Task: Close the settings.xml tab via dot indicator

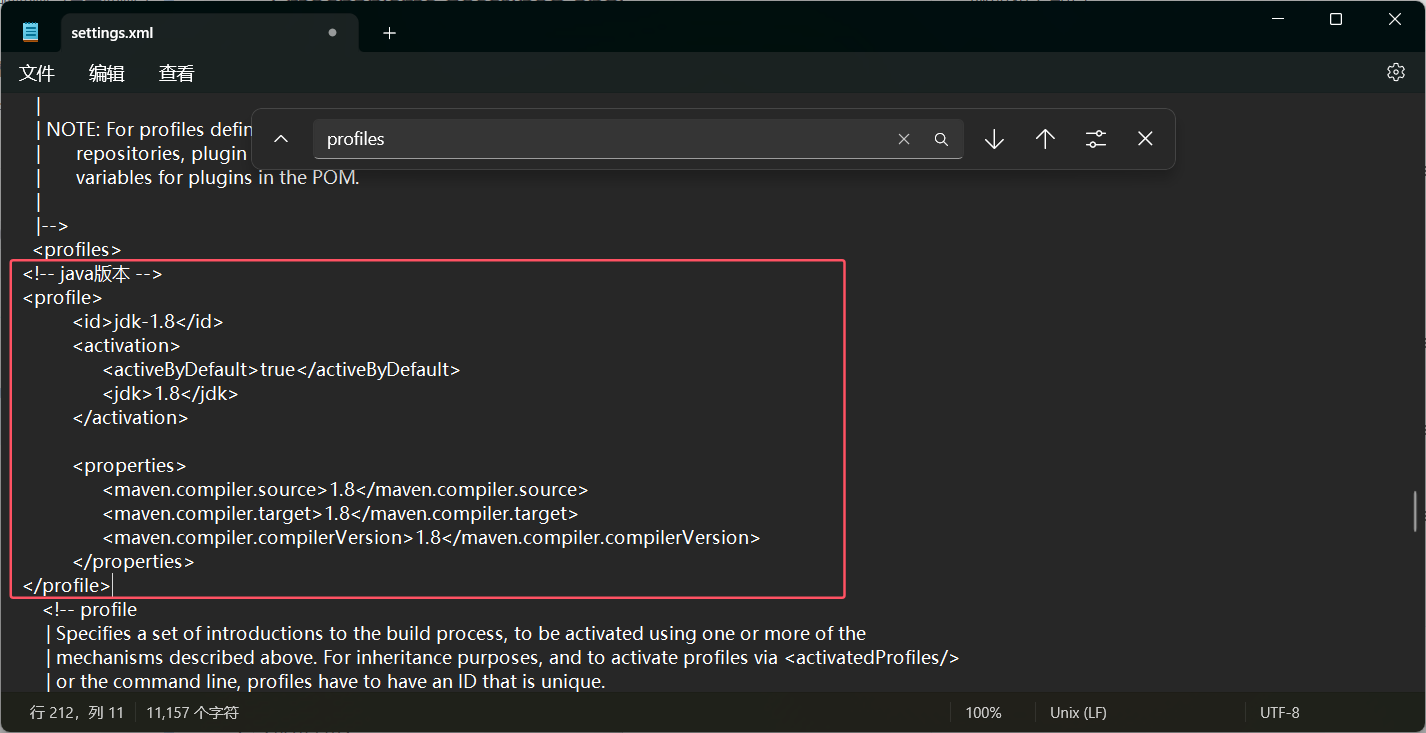Action: tap(332, 33)
